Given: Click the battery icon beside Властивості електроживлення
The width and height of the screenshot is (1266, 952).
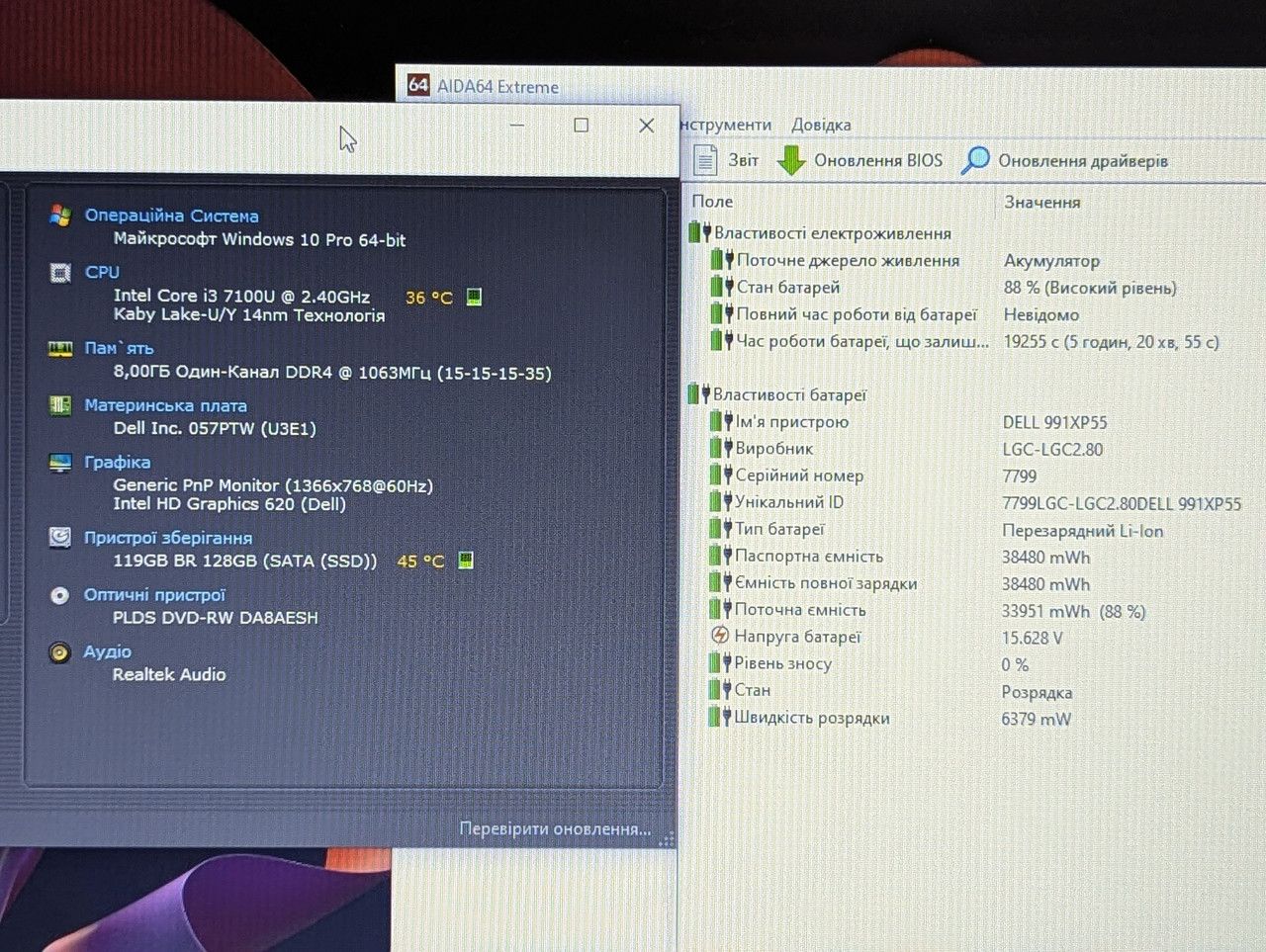Looking at the screenshot, I should coord(700,232).
